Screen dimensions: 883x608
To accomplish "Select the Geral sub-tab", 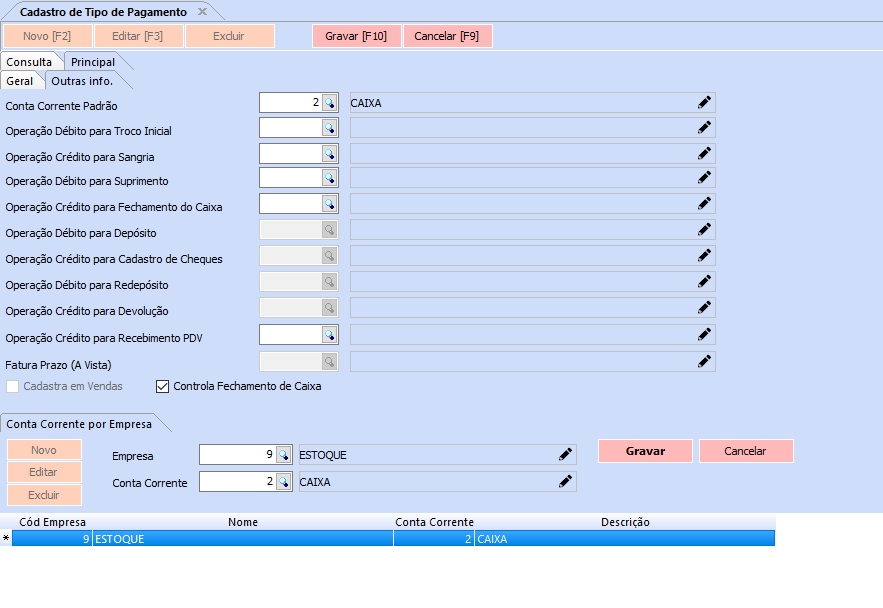I will pyautogui.click(x=20, y=81).
